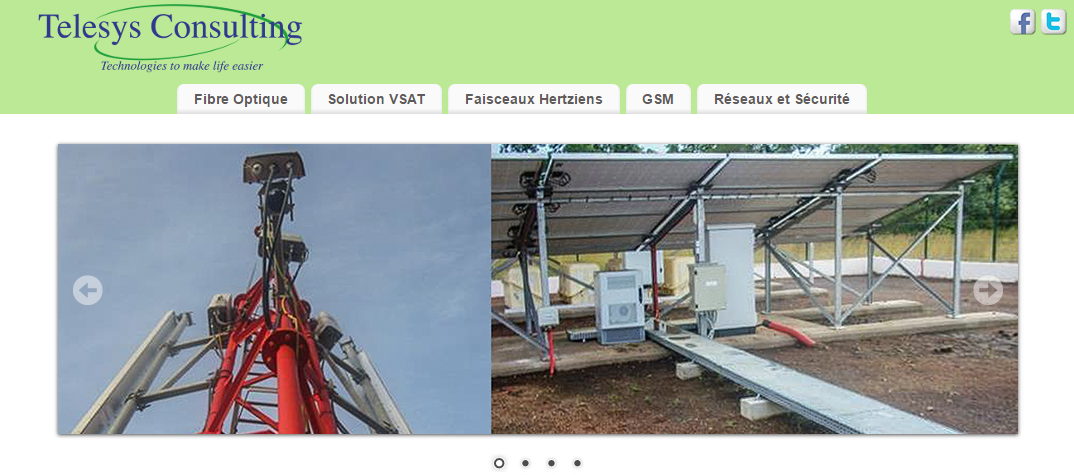Open the Twitter profile icon

tap(1053, 22)
